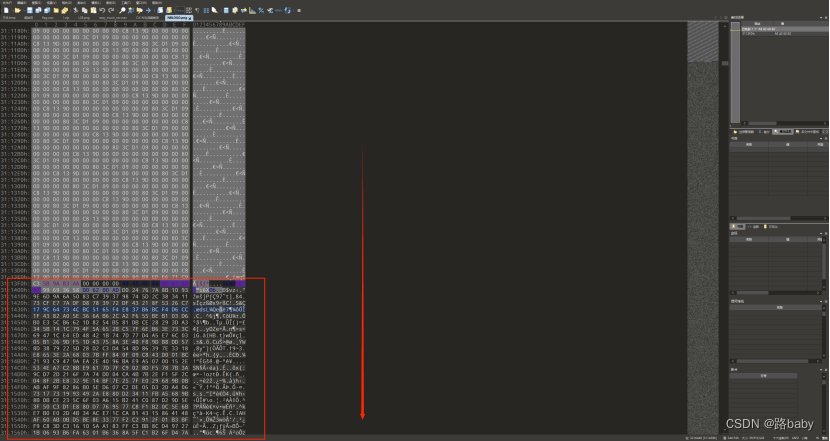Click the Paste clipboard toolbar icon
830x441 pixels.
[93, 10]
